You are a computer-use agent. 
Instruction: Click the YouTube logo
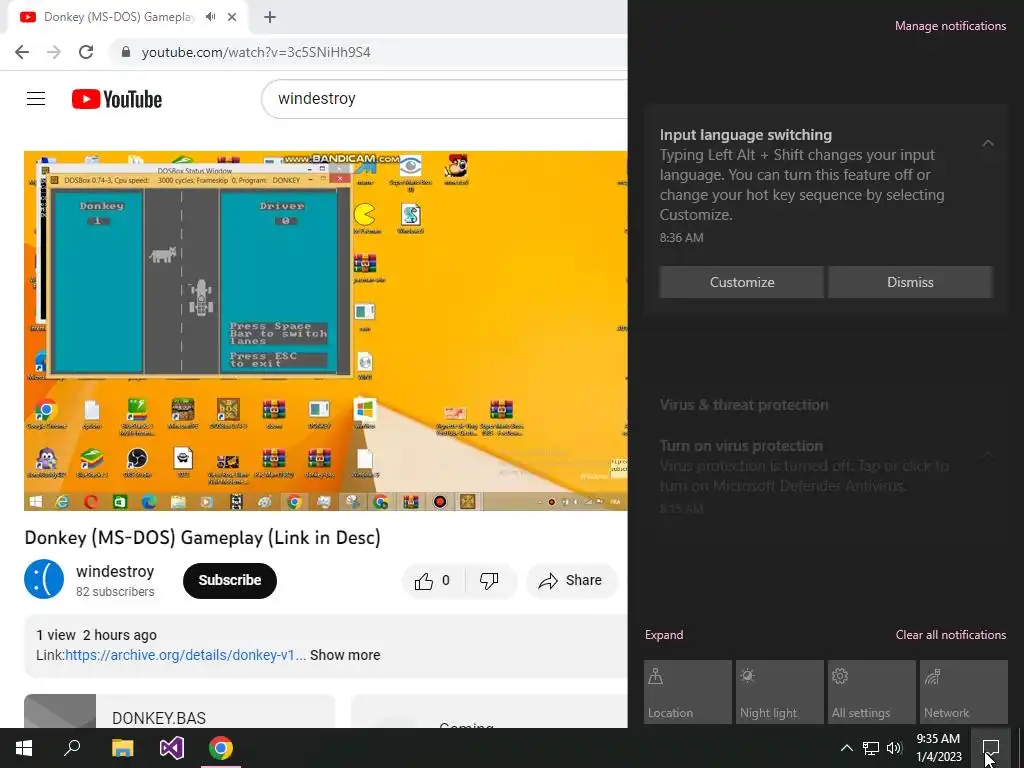(x=117, y=99)
